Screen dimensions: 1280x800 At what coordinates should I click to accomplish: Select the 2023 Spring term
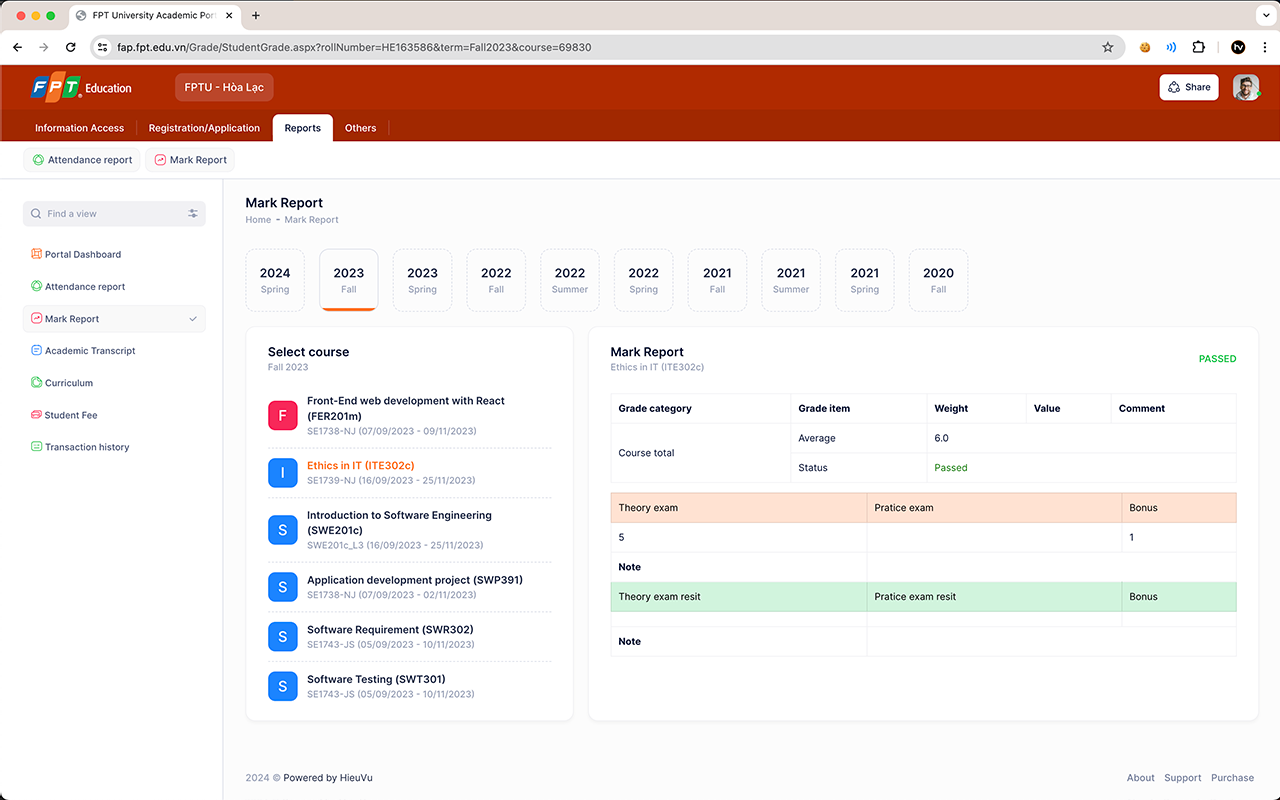(x=422, y=280)
